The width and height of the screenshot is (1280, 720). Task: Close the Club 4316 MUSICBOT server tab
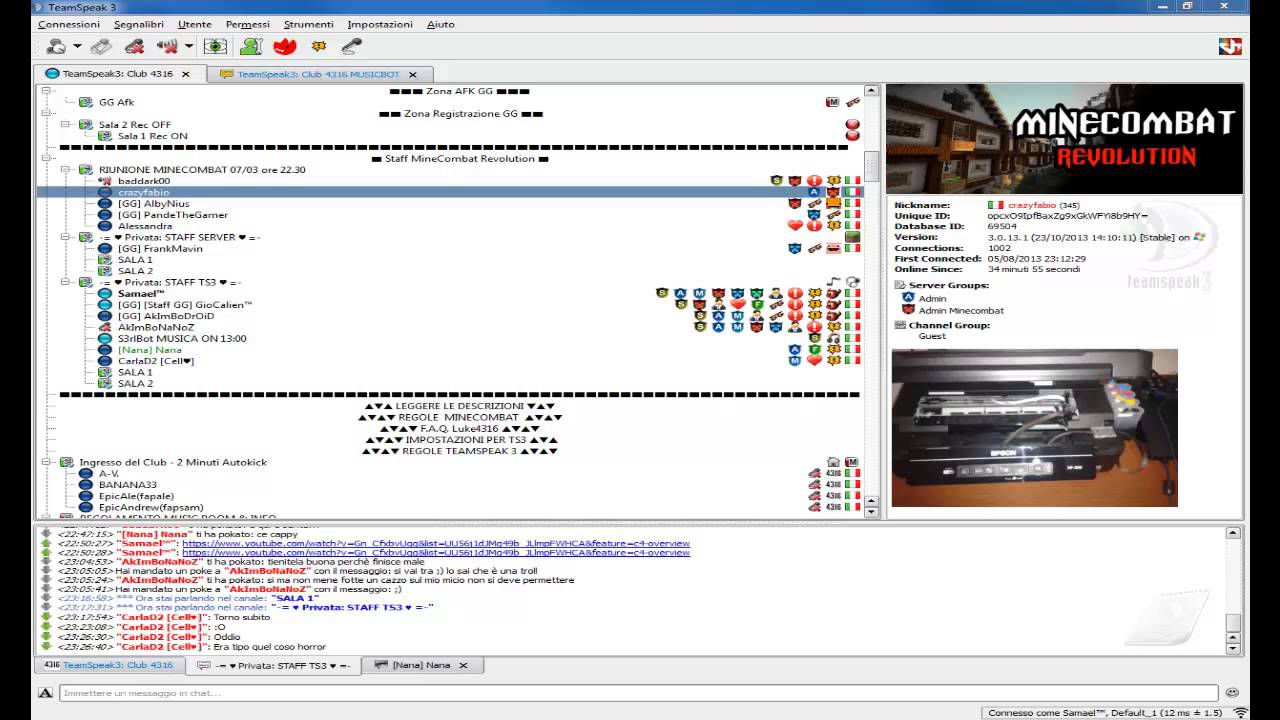[413, 74]
